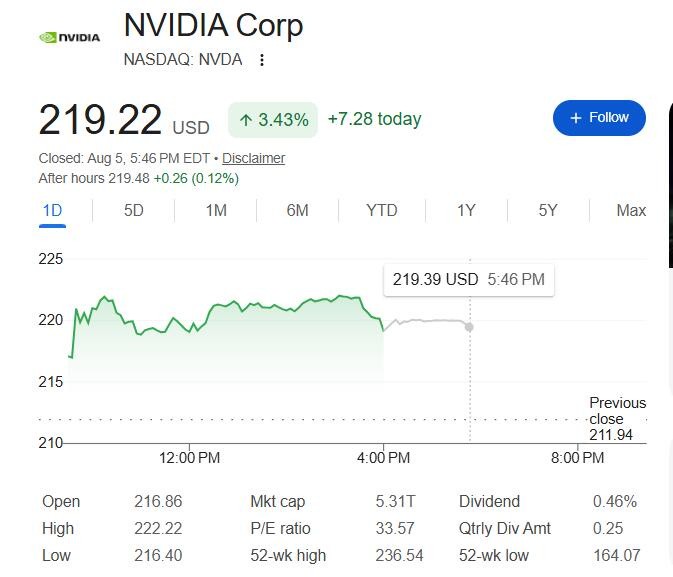Open the Disclaimer link
The image size is (673, 577).
[253, 158]
